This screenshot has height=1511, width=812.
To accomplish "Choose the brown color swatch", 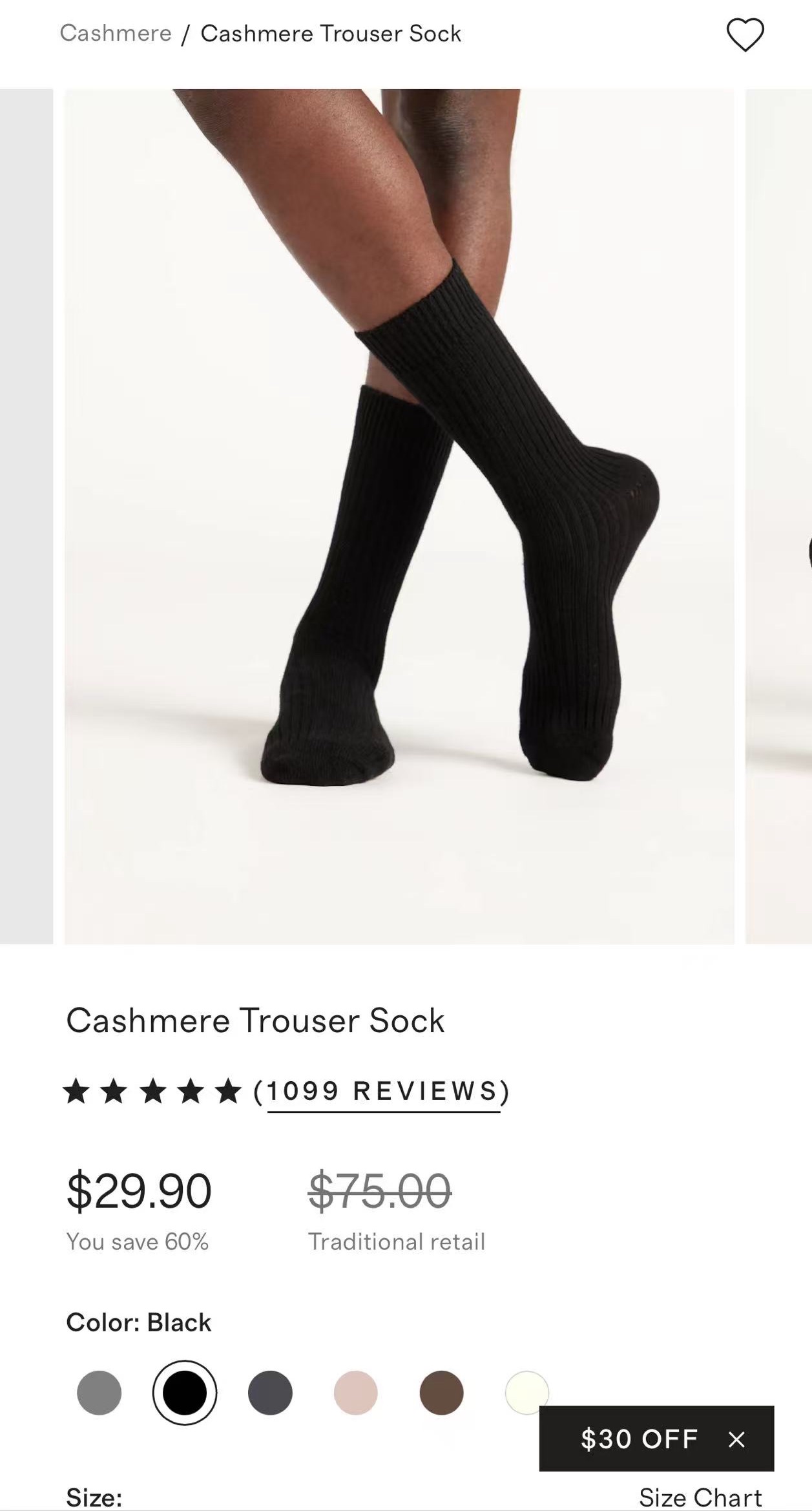I will coord(441,1393).
